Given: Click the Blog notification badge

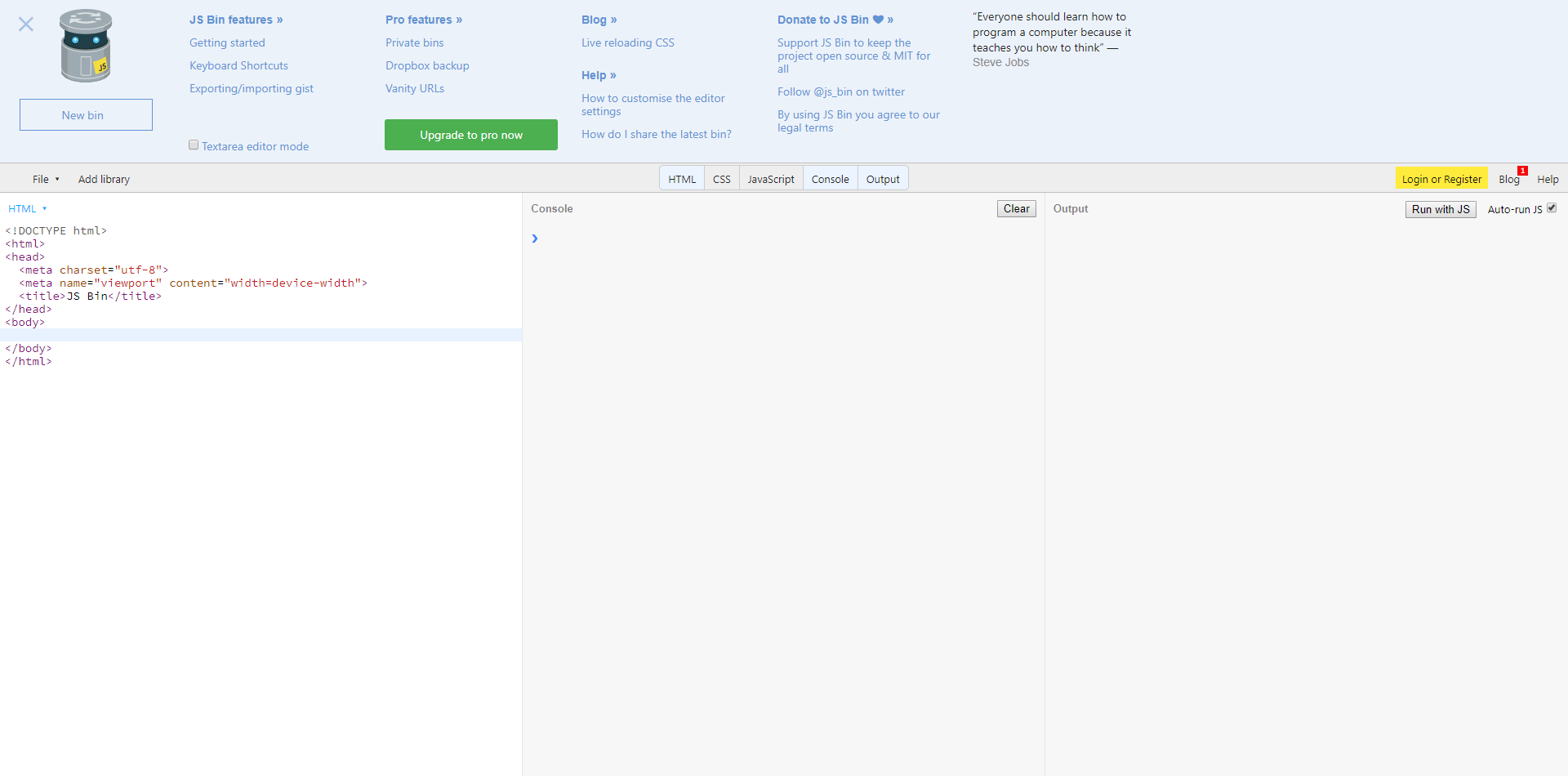Looking at the screenshot, I should (x=1522, y=171).
